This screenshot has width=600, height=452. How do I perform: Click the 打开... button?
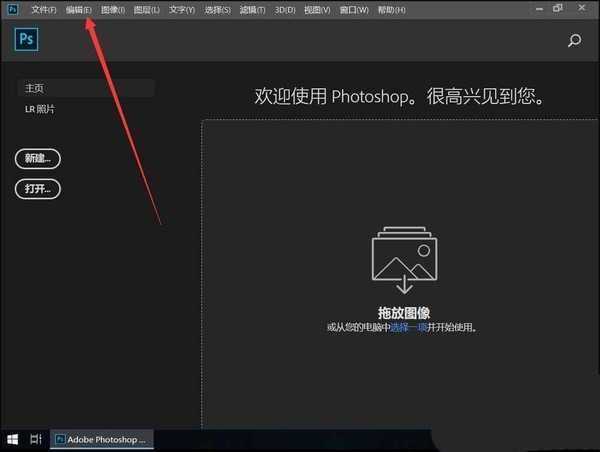(38, 189)
